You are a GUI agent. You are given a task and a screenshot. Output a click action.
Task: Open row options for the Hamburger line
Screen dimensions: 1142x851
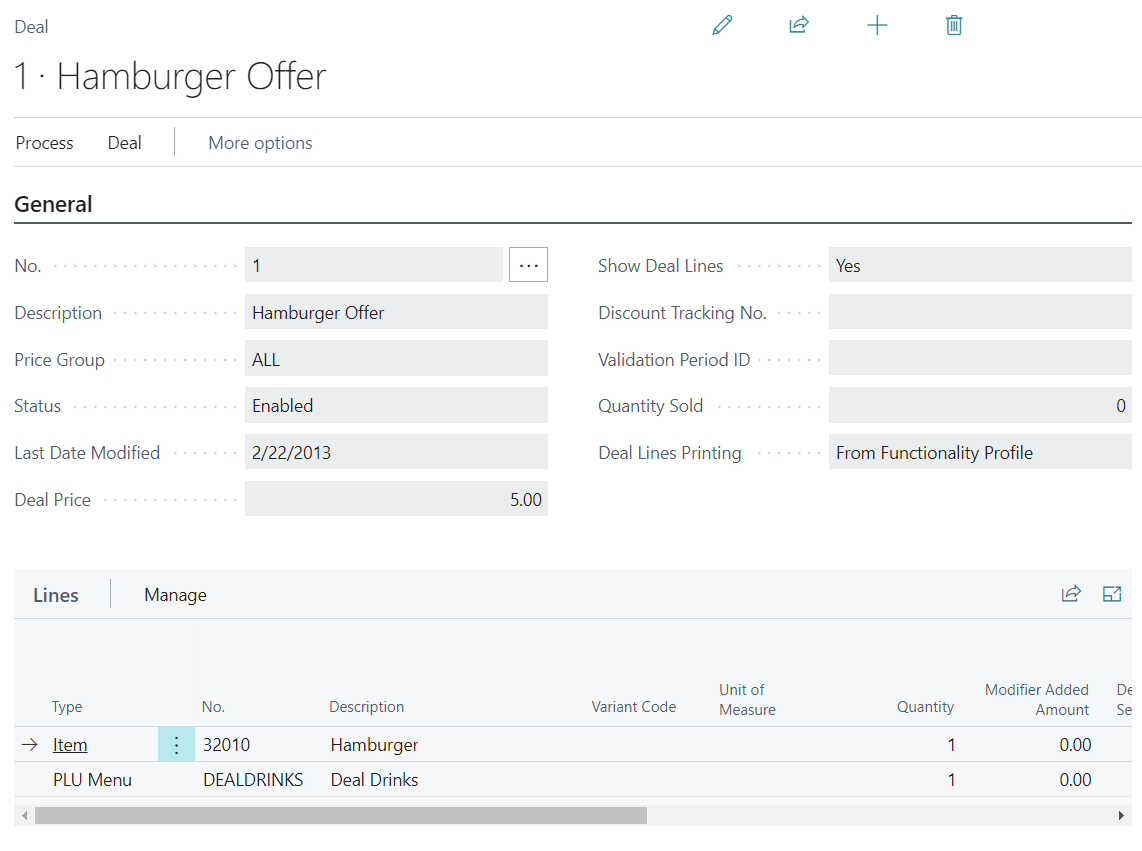click(176, 745)
